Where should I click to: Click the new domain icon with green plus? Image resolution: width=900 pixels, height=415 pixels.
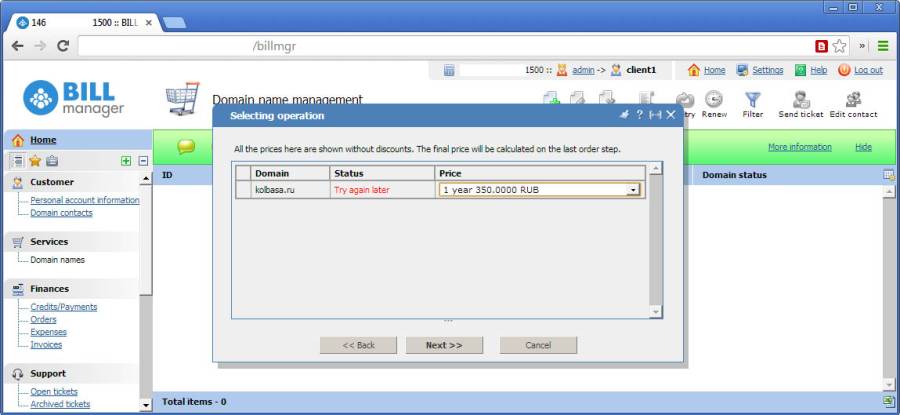(552, 98)
